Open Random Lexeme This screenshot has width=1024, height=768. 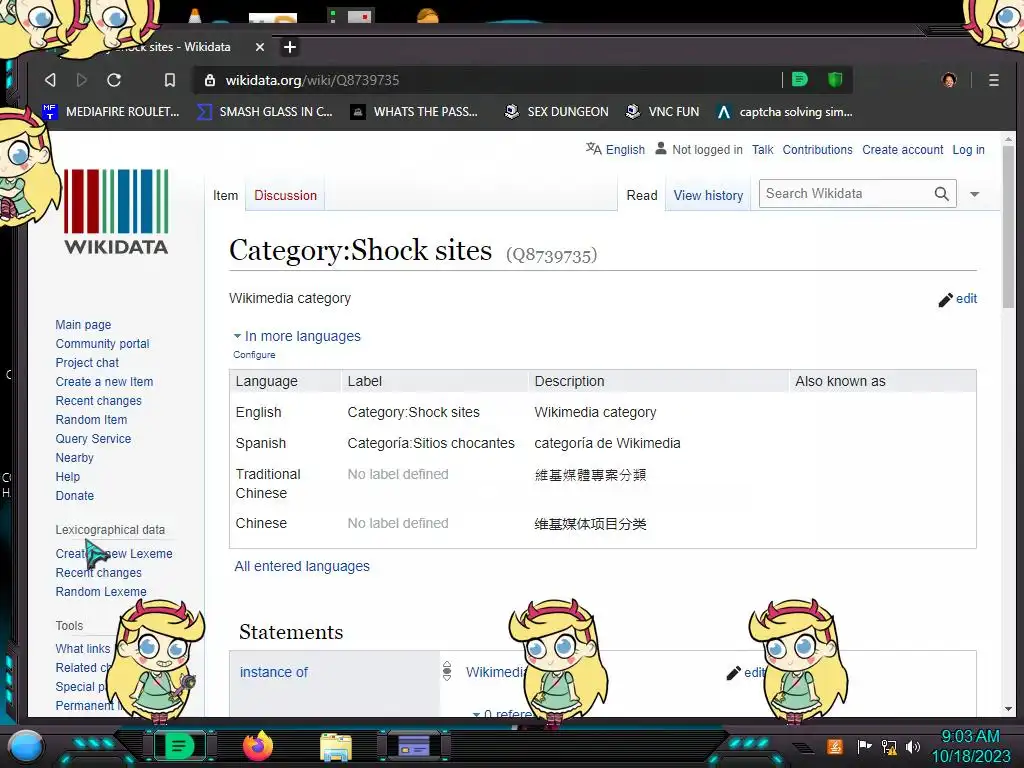click(101, 592)
